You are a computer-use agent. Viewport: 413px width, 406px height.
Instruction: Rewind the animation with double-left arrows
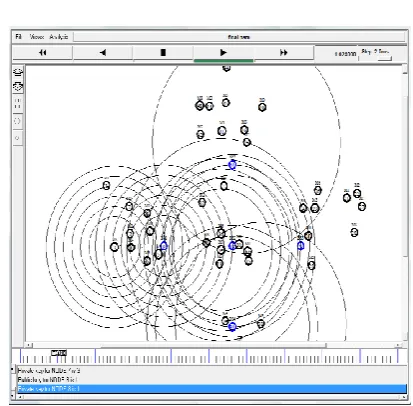coord(43,53)
